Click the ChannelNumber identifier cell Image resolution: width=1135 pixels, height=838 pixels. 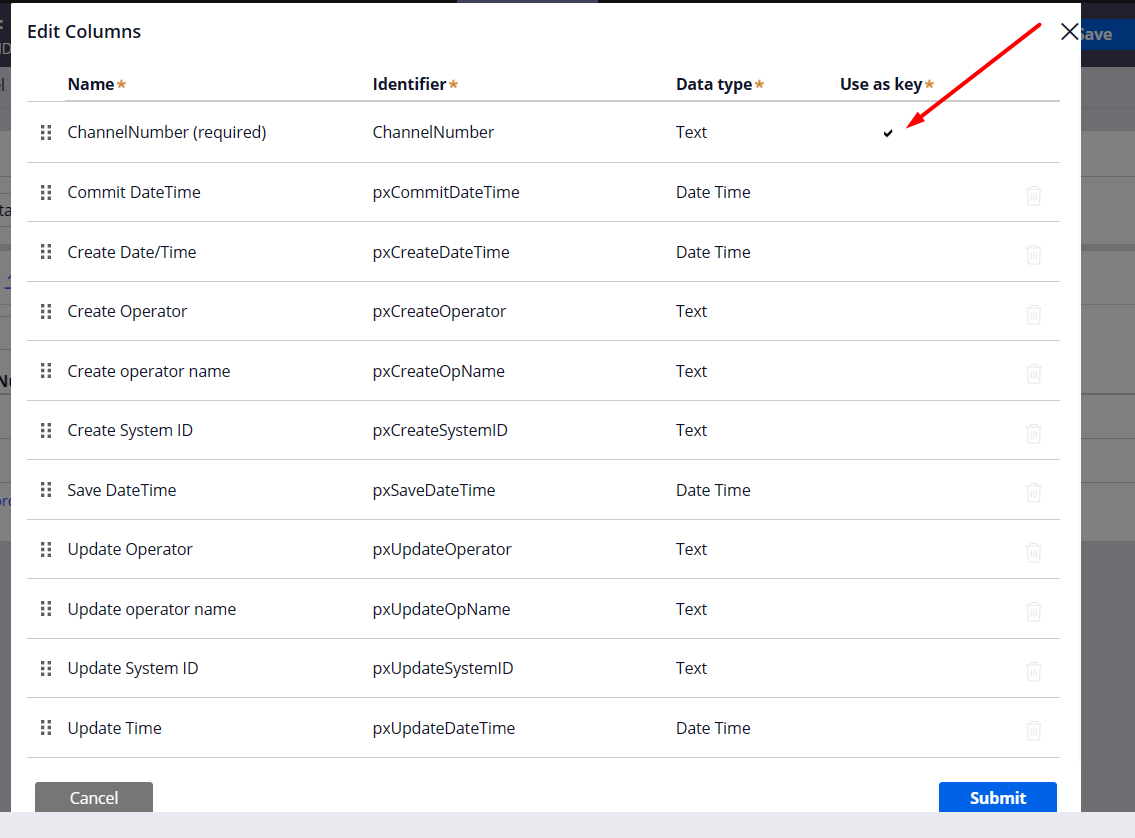[434, 132]
